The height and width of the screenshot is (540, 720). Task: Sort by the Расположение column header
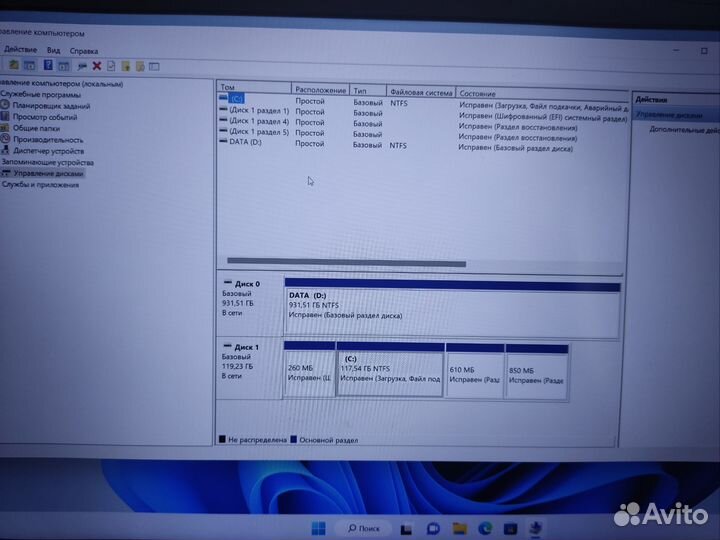point(320,90)
